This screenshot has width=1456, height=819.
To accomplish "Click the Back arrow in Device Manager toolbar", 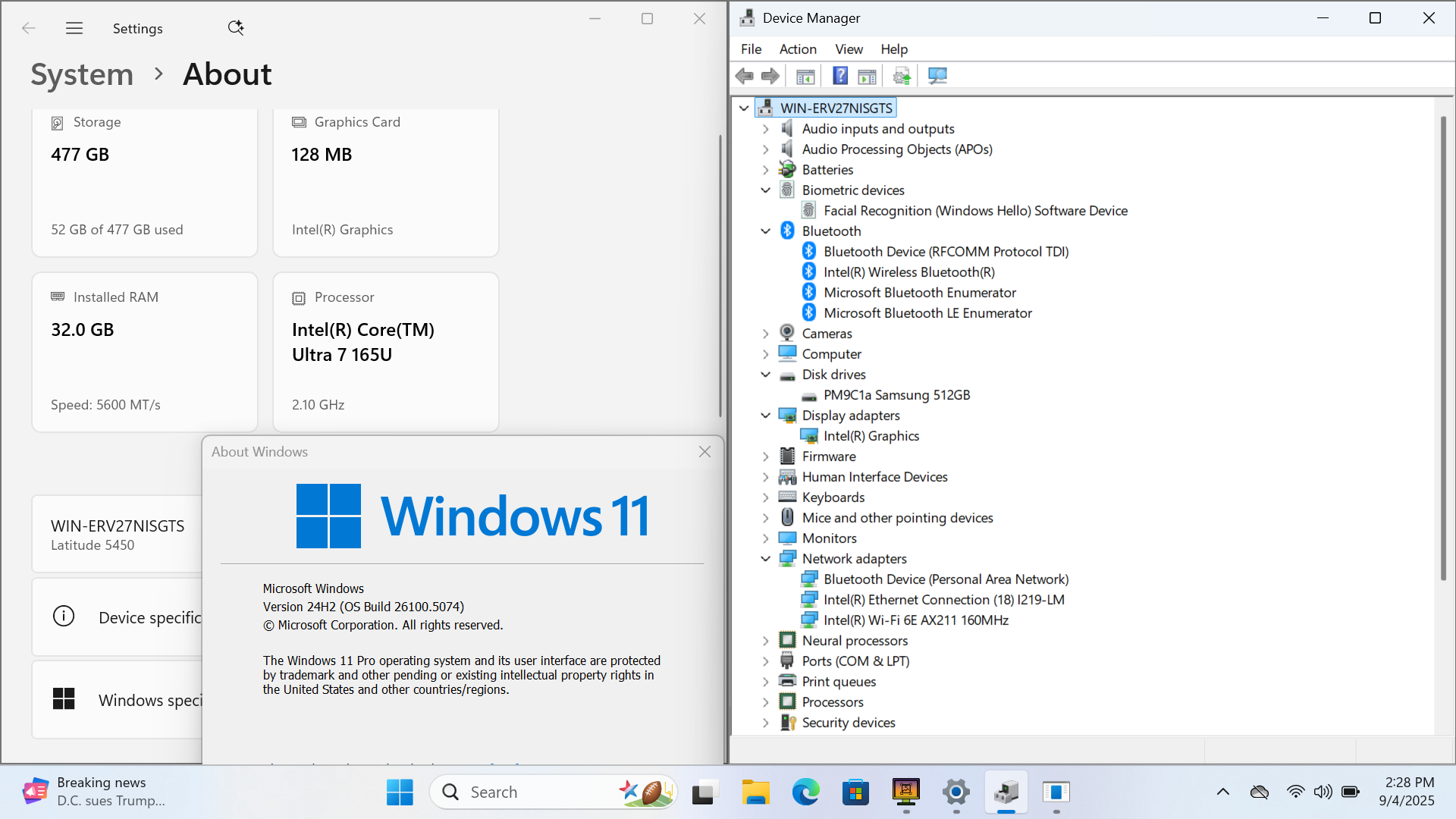I will [745, 76].
